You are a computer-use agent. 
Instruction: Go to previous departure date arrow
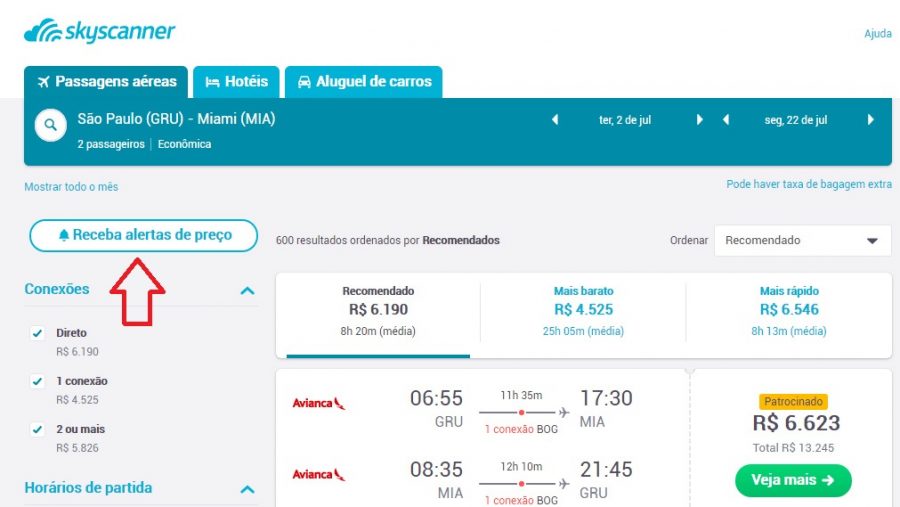555,120
